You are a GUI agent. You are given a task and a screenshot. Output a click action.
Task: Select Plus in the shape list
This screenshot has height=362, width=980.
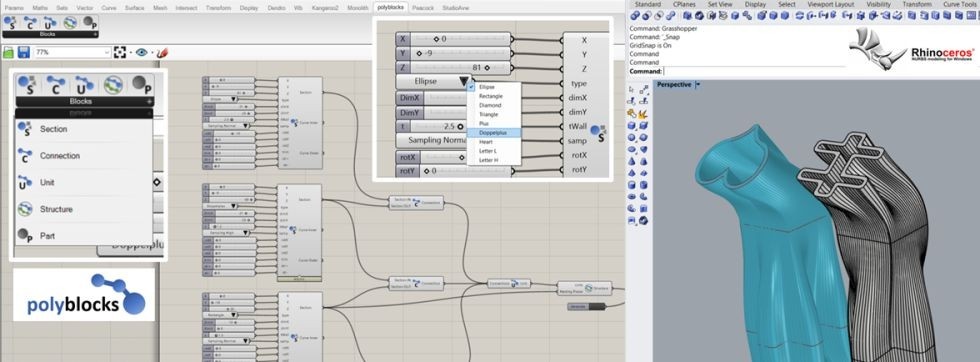point(494,124)
